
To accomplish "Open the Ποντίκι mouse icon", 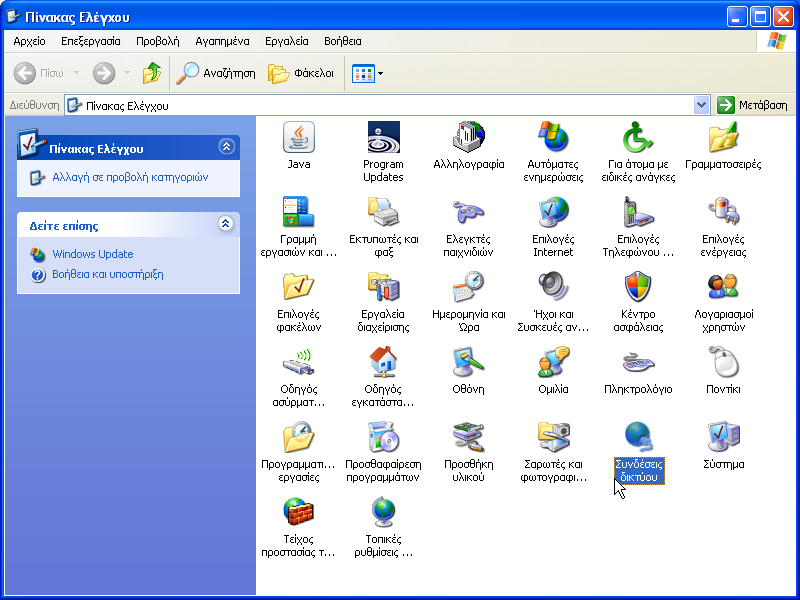I will coord(723,363).
